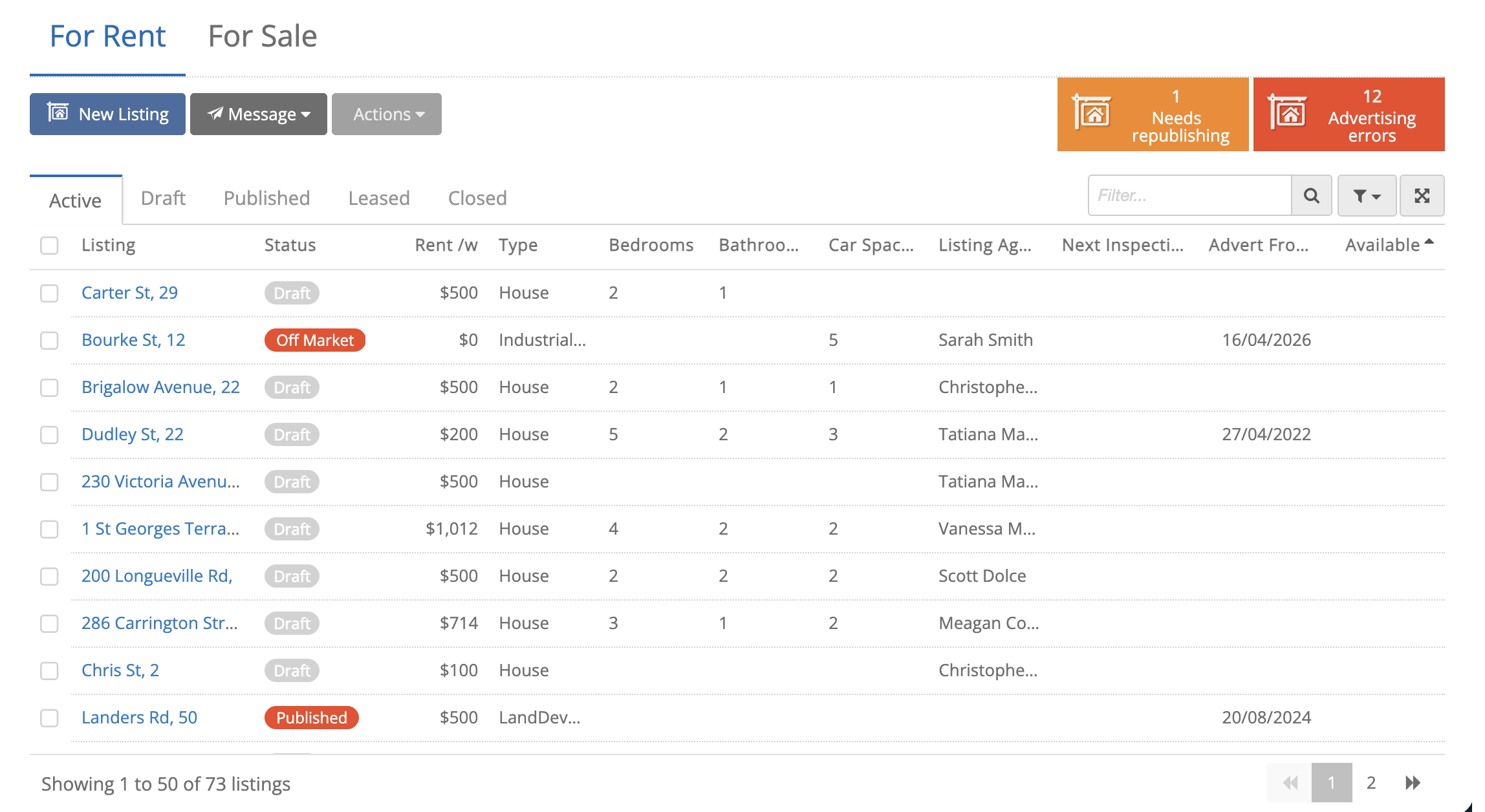Open the 1 Needs republishing tile
Viewport: 1485px width, 812px height.
pyautogui.click(x=1153, y=114)
